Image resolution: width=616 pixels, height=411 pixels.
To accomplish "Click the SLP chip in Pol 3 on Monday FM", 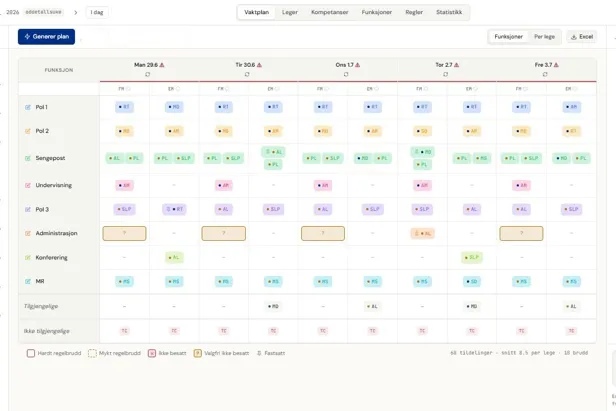I will tap(125, 209).
